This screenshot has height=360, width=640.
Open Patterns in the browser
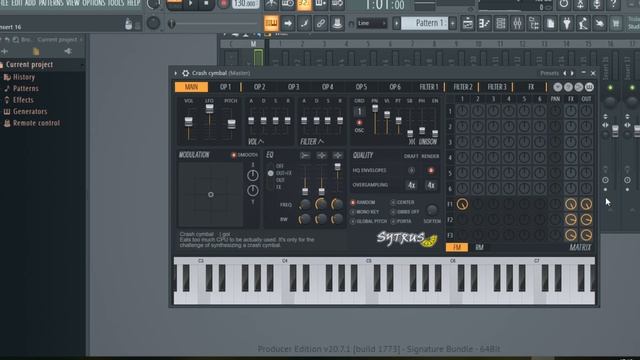click(x=25, y=88)
